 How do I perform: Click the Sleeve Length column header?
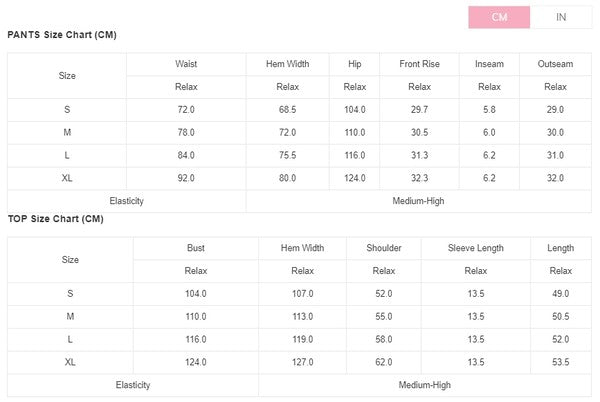coord(476,248)
